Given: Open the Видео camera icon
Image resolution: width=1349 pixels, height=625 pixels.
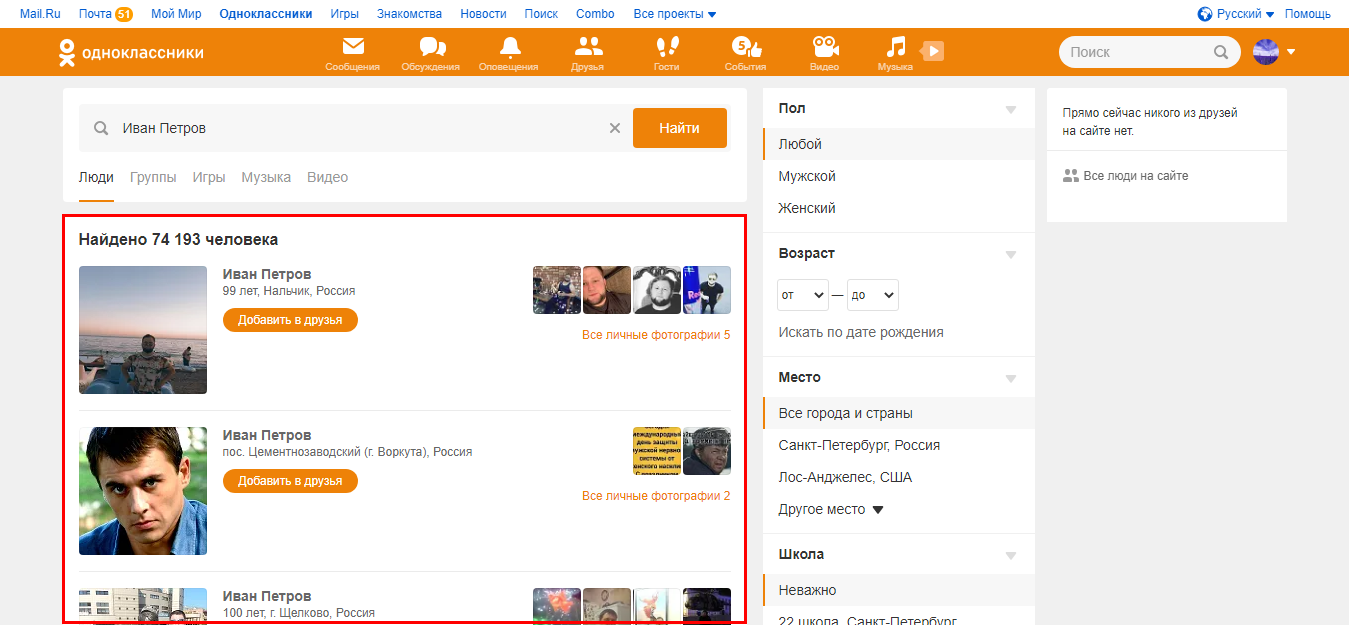Looking at the screenshot, I should (824, 53).
